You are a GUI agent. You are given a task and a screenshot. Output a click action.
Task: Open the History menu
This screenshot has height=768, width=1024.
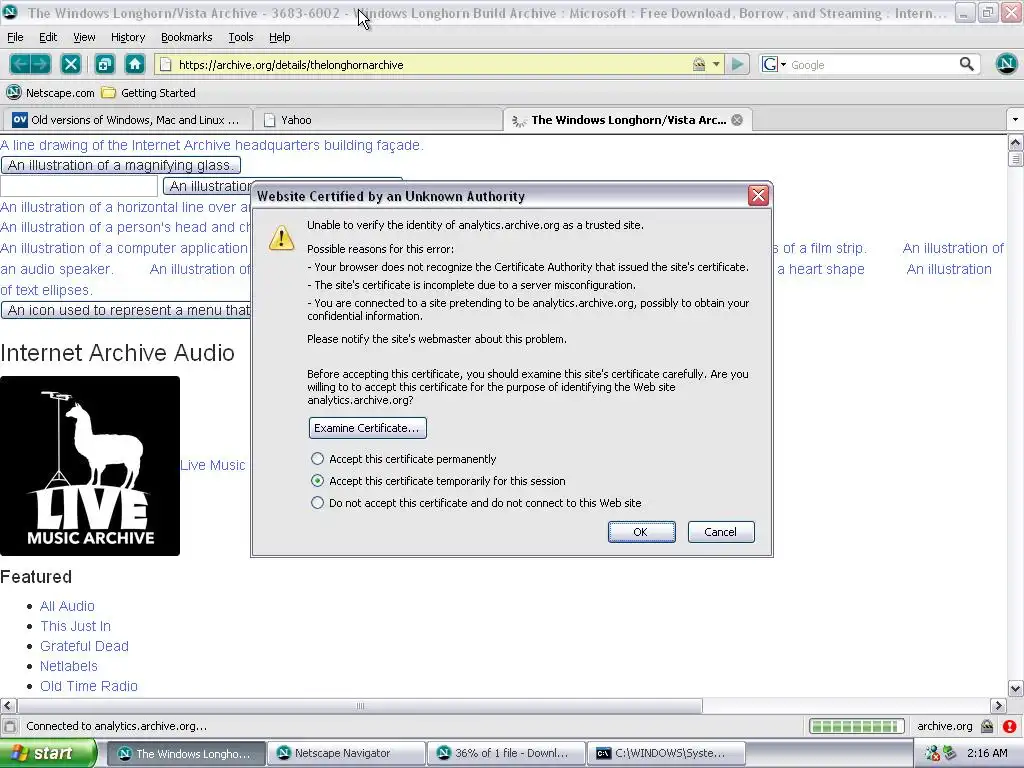[x=128, y=37]
